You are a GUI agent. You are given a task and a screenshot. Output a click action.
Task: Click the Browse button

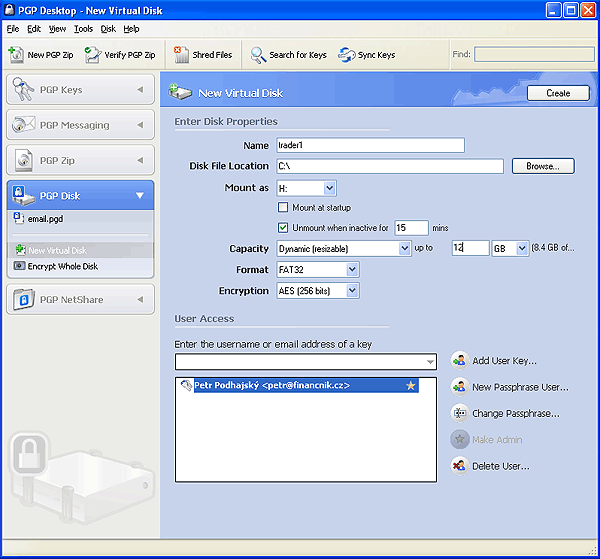point(543,166)
